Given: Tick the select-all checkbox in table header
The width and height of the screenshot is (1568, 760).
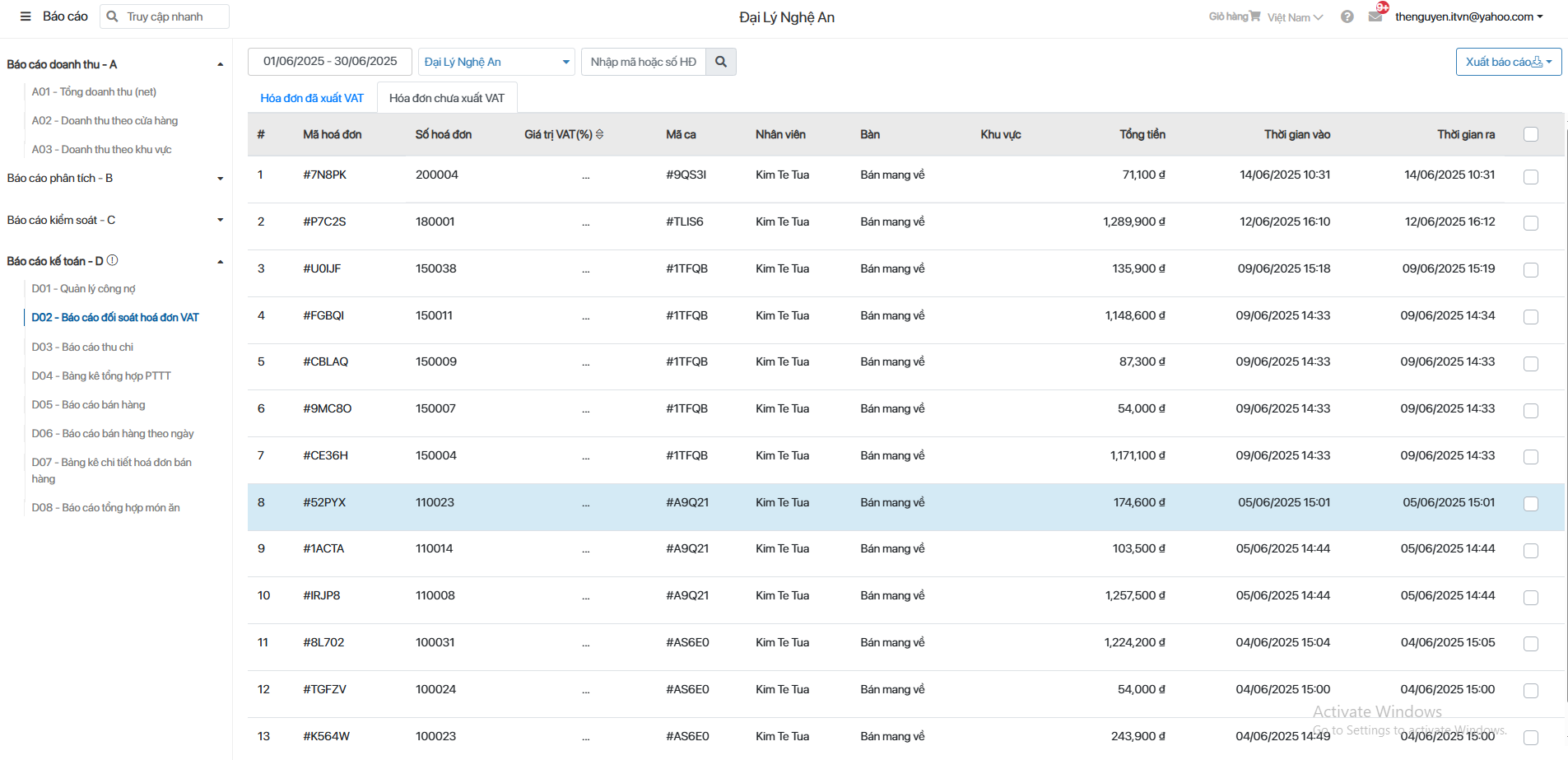Looking at the screenshot, I should tap(1530, 134).
